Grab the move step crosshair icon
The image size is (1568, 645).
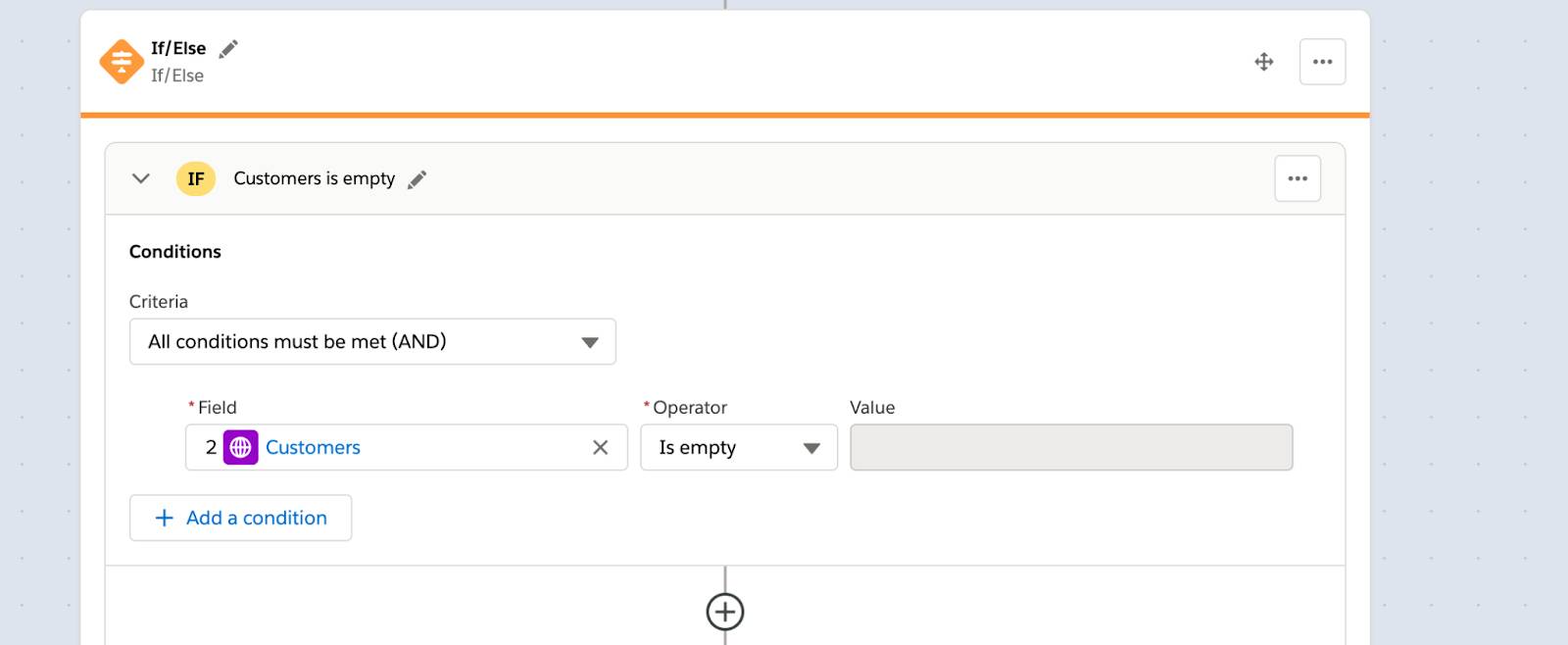coord(1264,62)
